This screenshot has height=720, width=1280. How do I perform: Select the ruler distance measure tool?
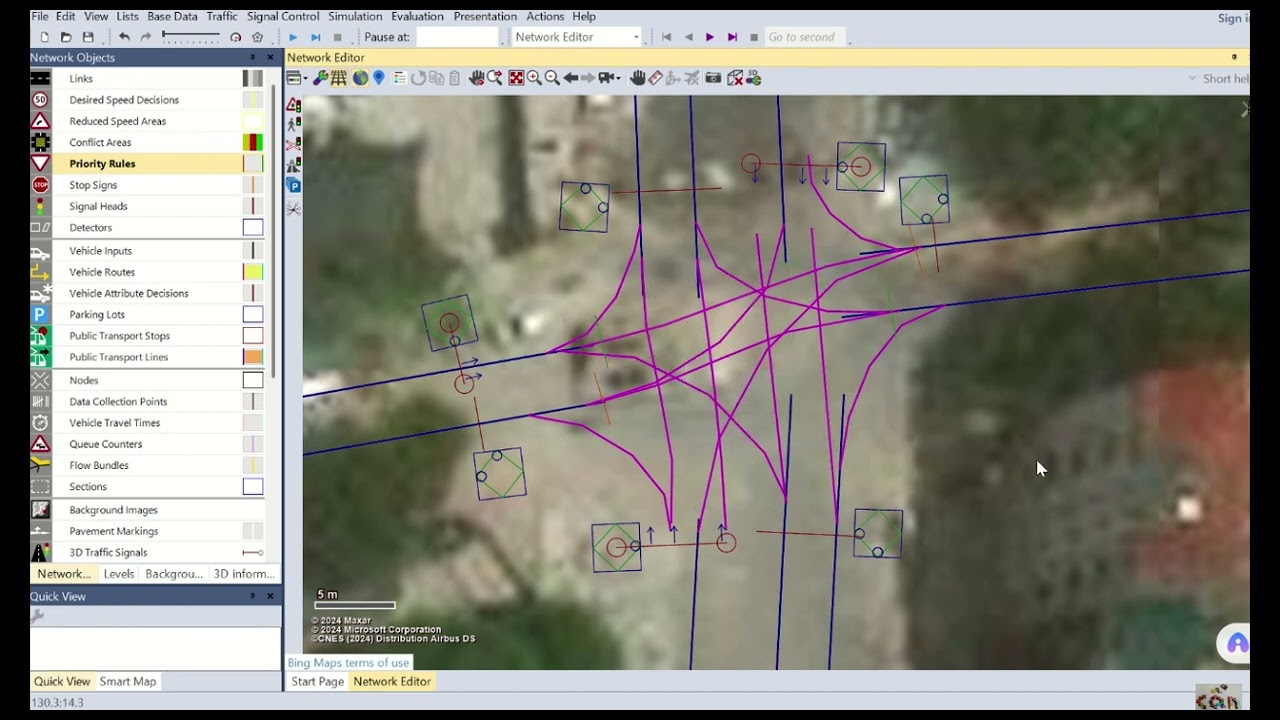coord(656,78)
